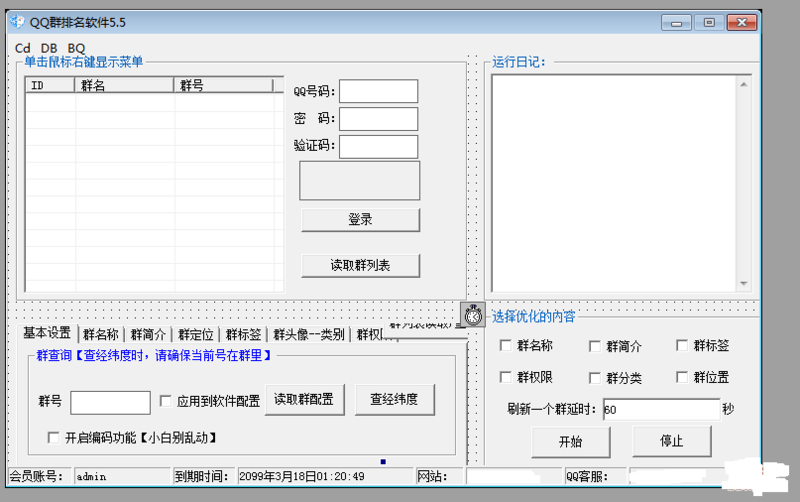
Task: Toggle 开启编码功能 checkbox
Action: click(x=53, y=438)
